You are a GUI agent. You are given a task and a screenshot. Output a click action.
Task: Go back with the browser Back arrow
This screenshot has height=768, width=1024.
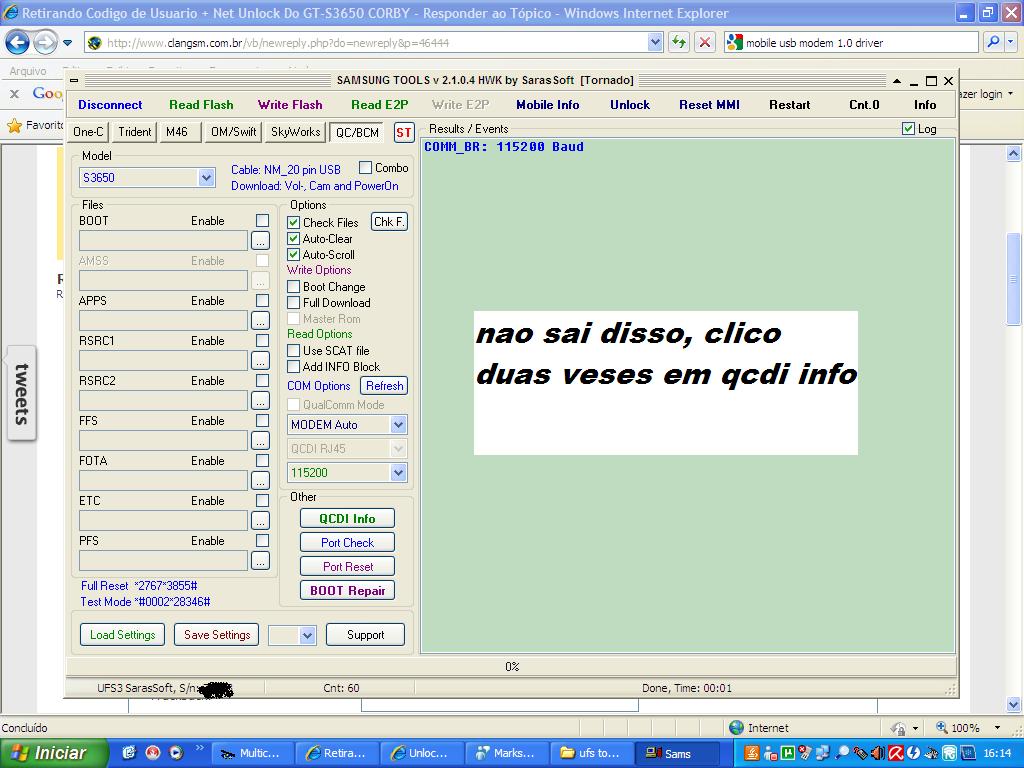(x=17, y=43)
